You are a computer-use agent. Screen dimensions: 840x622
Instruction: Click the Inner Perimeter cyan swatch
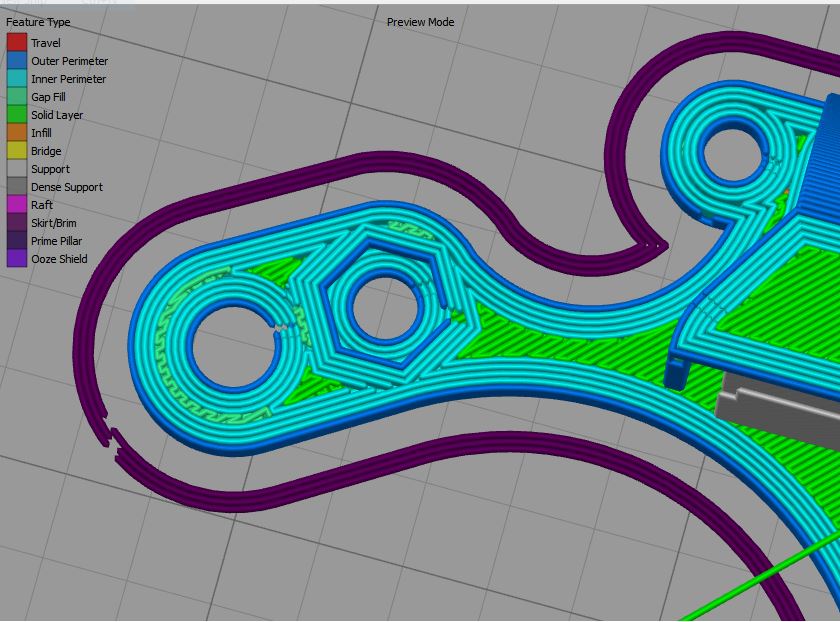click(x=16, y=79)
